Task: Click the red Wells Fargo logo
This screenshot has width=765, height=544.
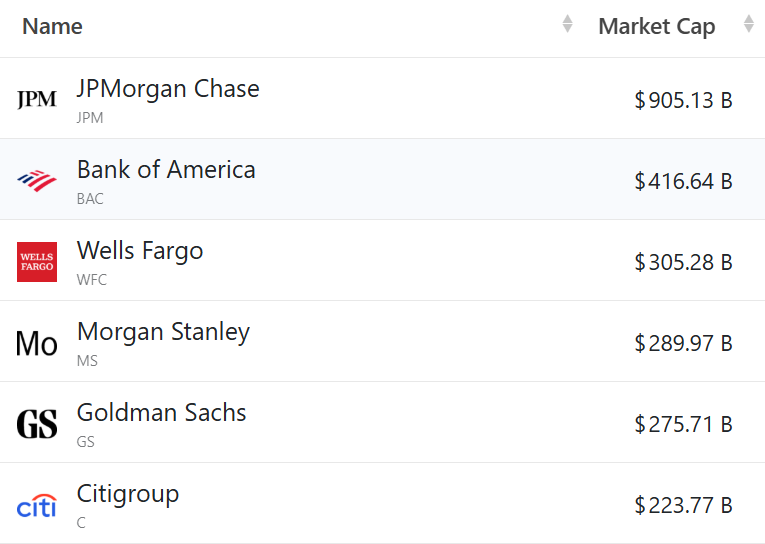Action: 37,261
